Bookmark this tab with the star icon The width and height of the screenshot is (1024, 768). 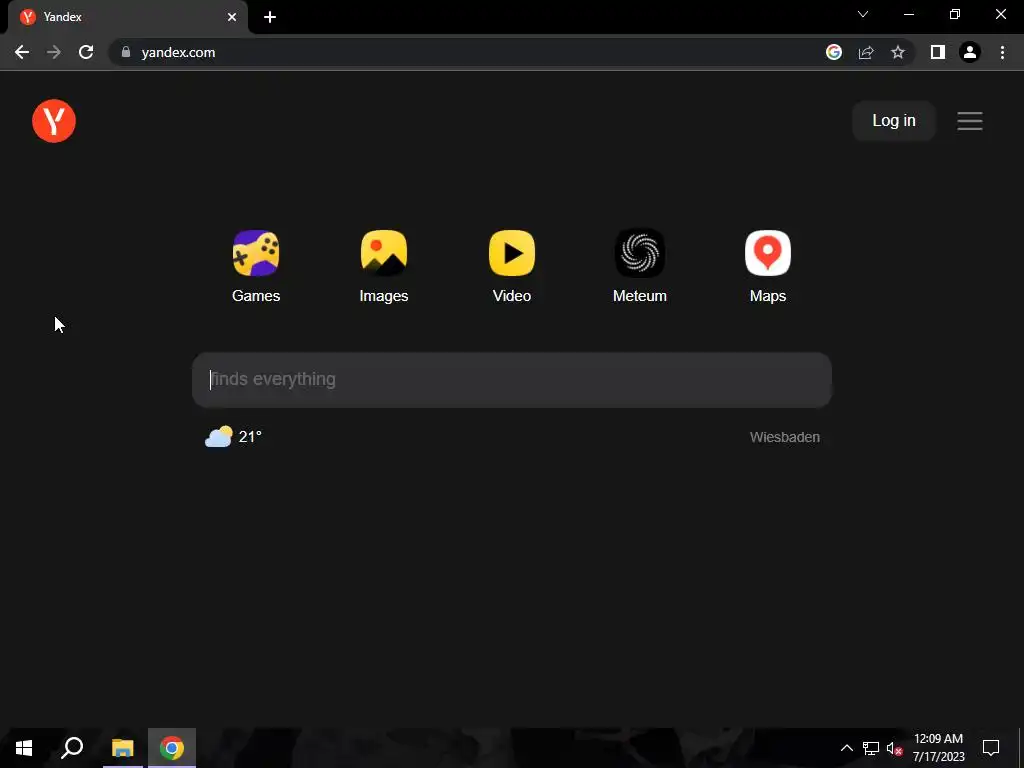[898, 52]
